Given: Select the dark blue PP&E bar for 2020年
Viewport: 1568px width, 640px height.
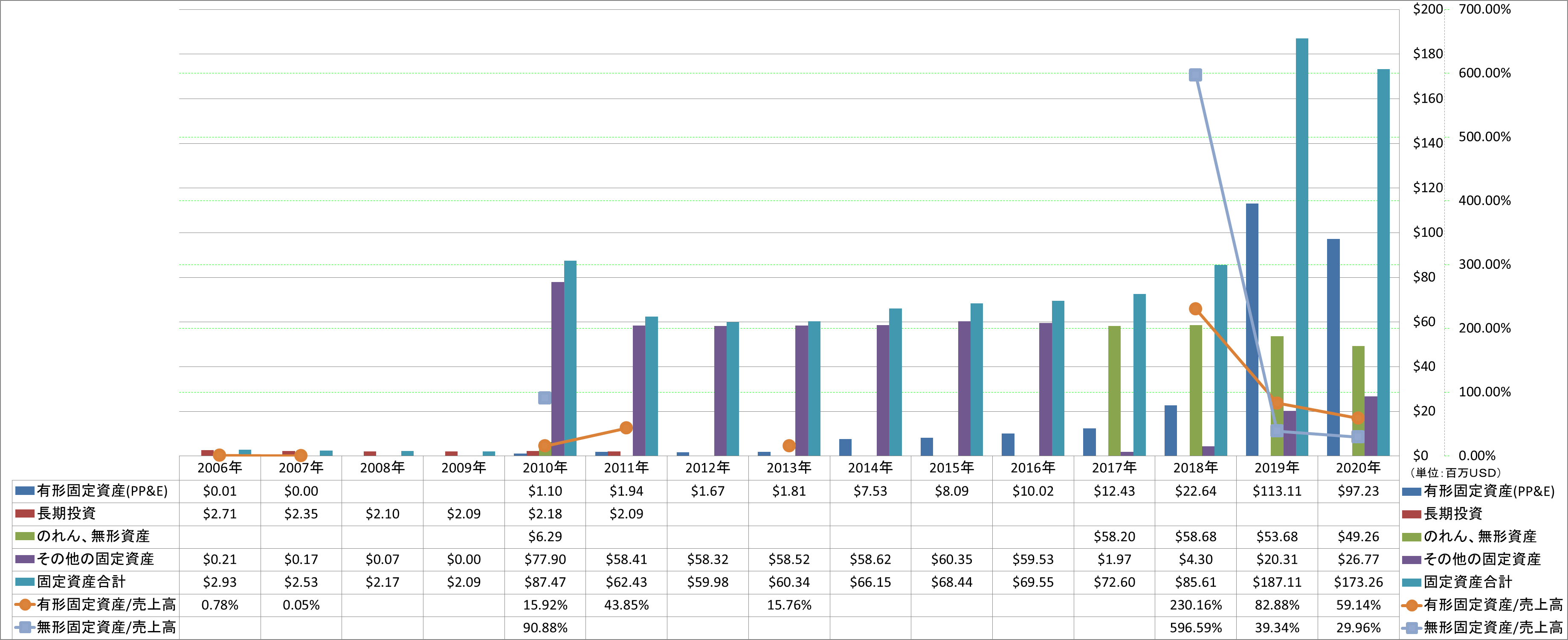Looking at the screenshot, I should click(1333, 347).
